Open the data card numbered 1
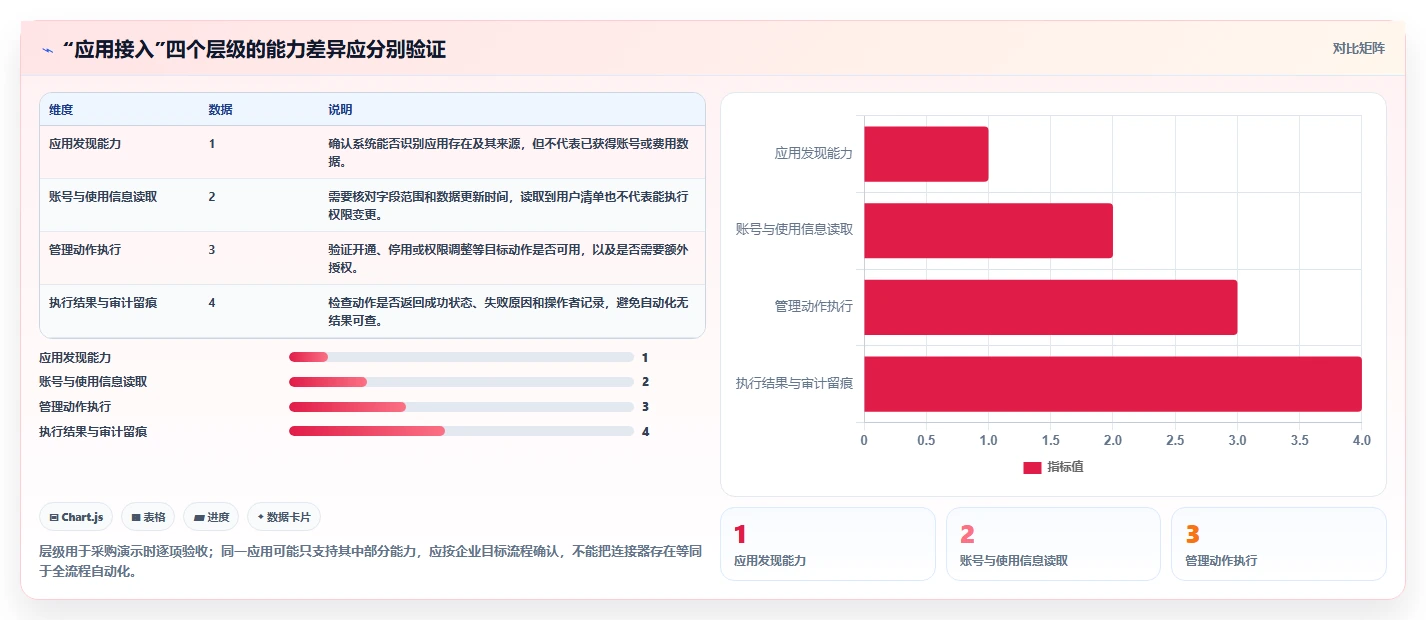Image resolution: width=1426 pixels, height=620 pixels. click(828, 544)
